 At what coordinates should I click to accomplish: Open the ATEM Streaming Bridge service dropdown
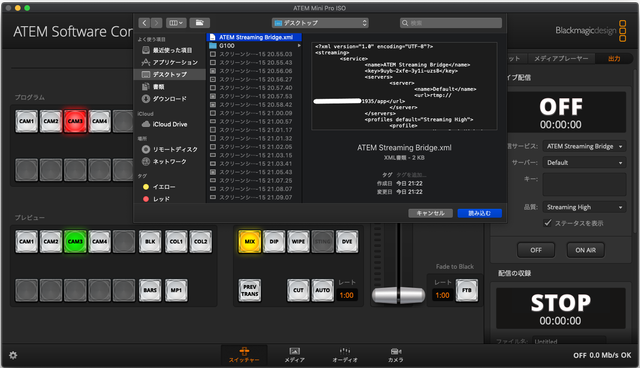click(x=584, y=146)
